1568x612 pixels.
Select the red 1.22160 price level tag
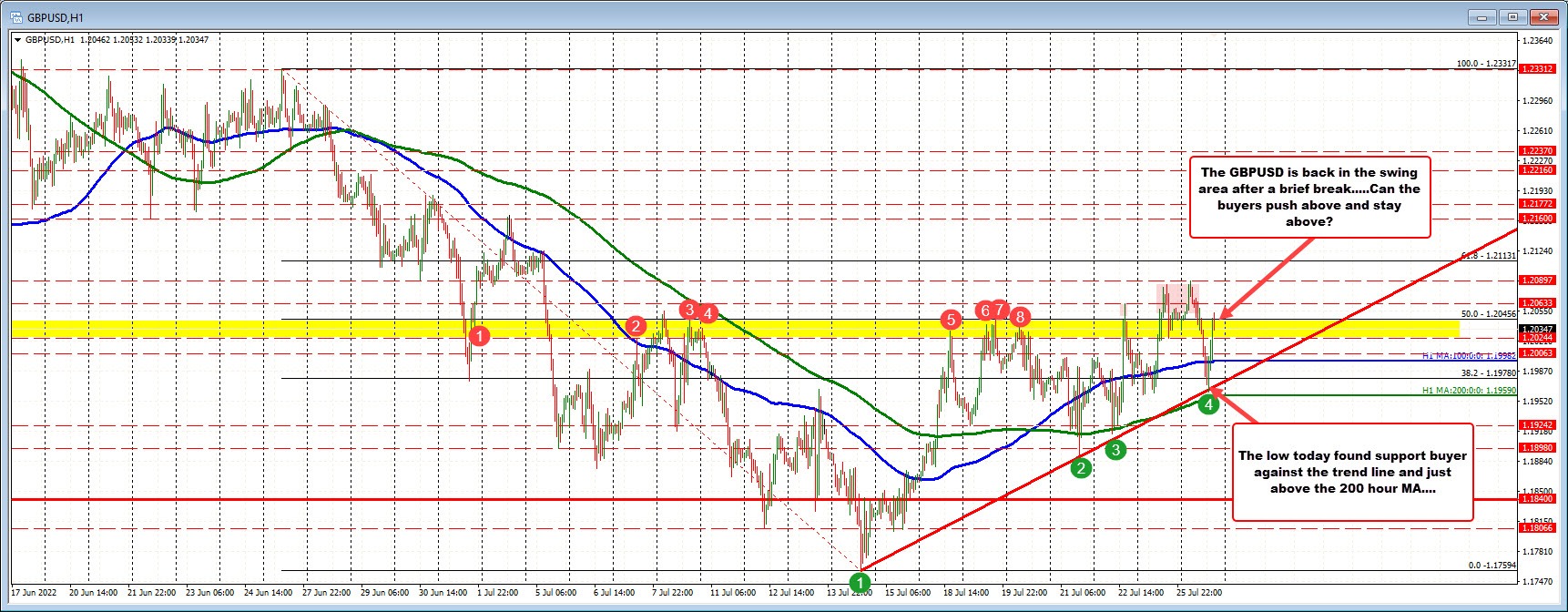[x=1538, y=170]
